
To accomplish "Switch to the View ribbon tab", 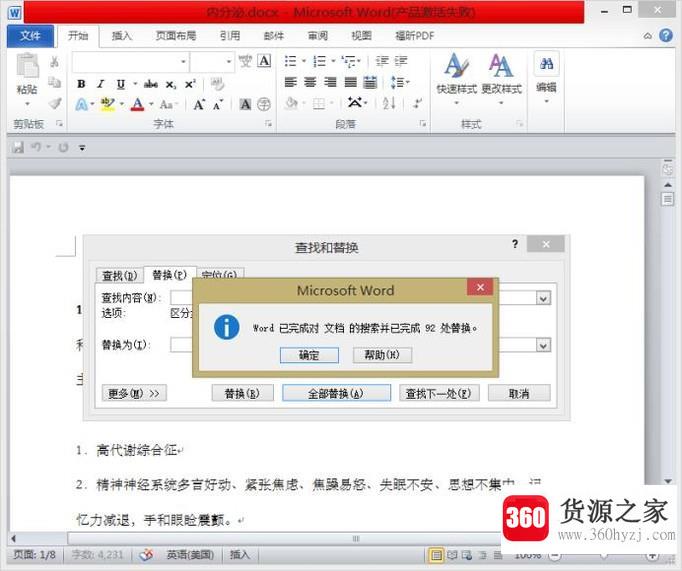I will pyautogui.click(x=361, y=36).
